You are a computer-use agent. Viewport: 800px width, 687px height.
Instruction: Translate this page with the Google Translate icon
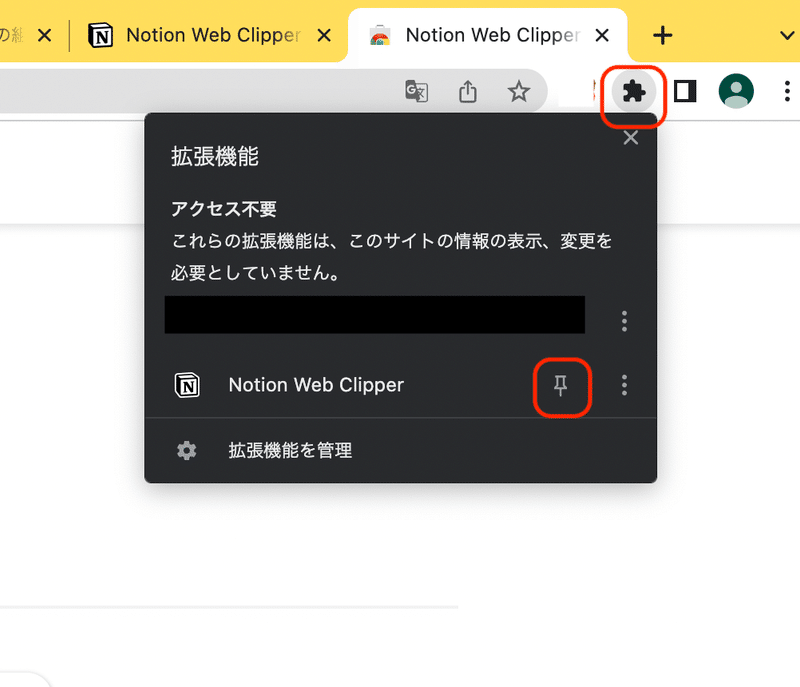(417, 91)
